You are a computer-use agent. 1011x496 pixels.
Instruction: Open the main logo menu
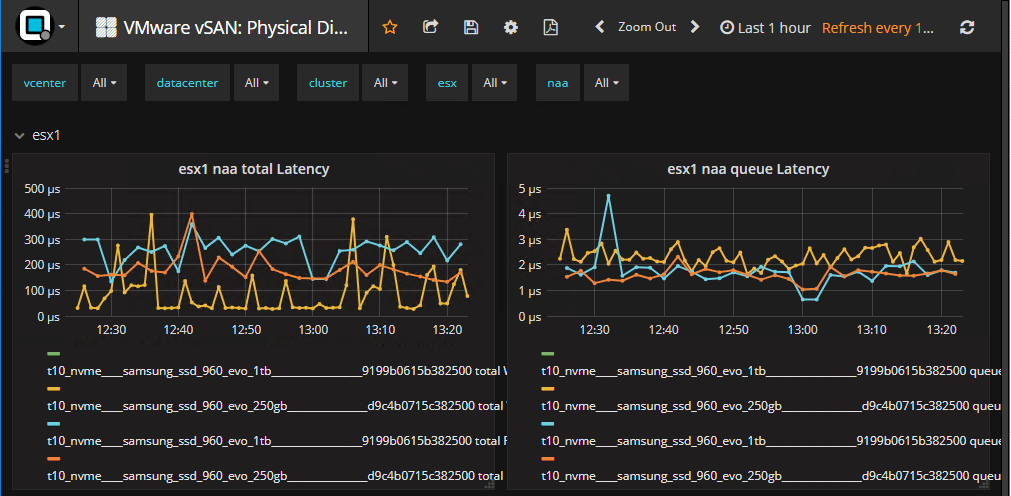coord(42,27)
